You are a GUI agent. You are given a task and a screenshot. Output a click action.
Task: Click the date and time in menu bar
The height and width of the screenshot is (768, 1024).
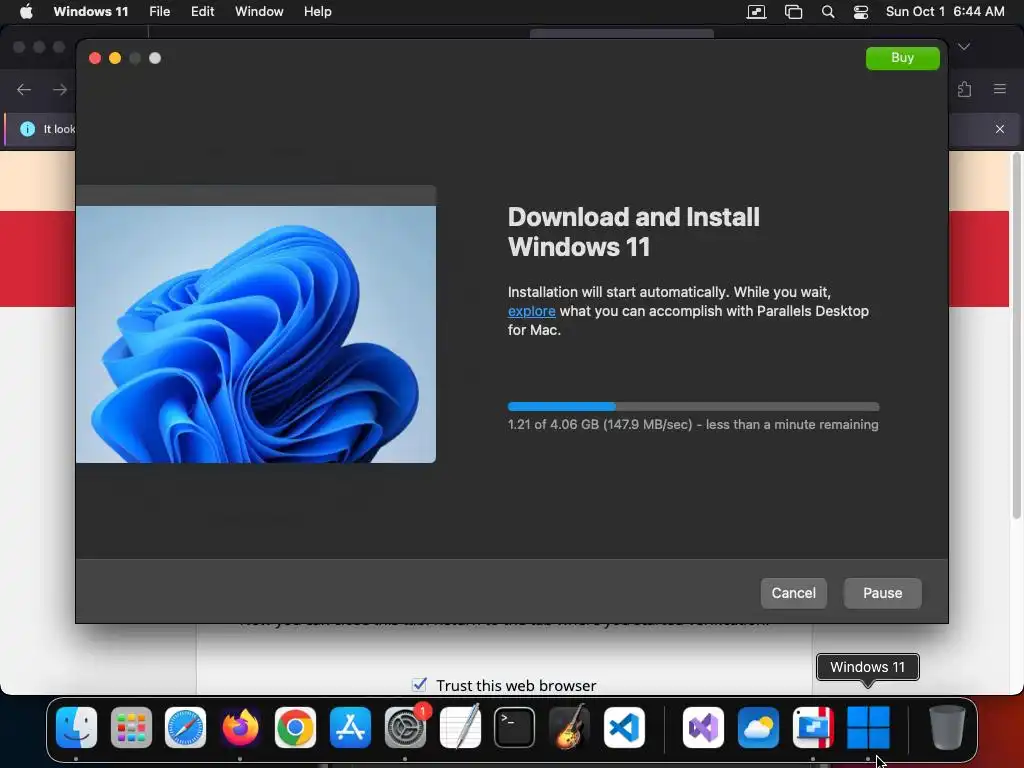click(945, 12)
